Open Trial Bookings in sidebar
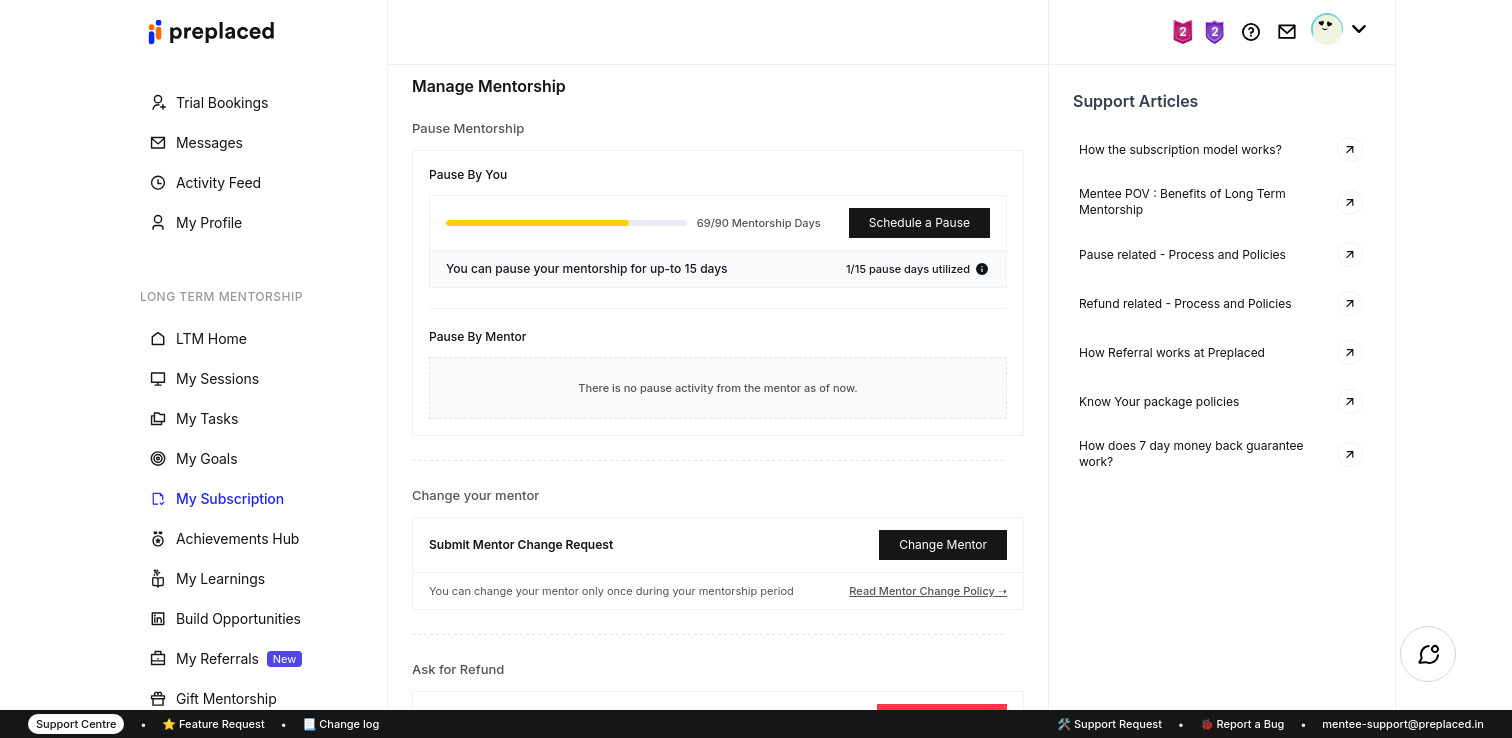1512x738 pixels. pyautogui.click(x=221, y=103)
